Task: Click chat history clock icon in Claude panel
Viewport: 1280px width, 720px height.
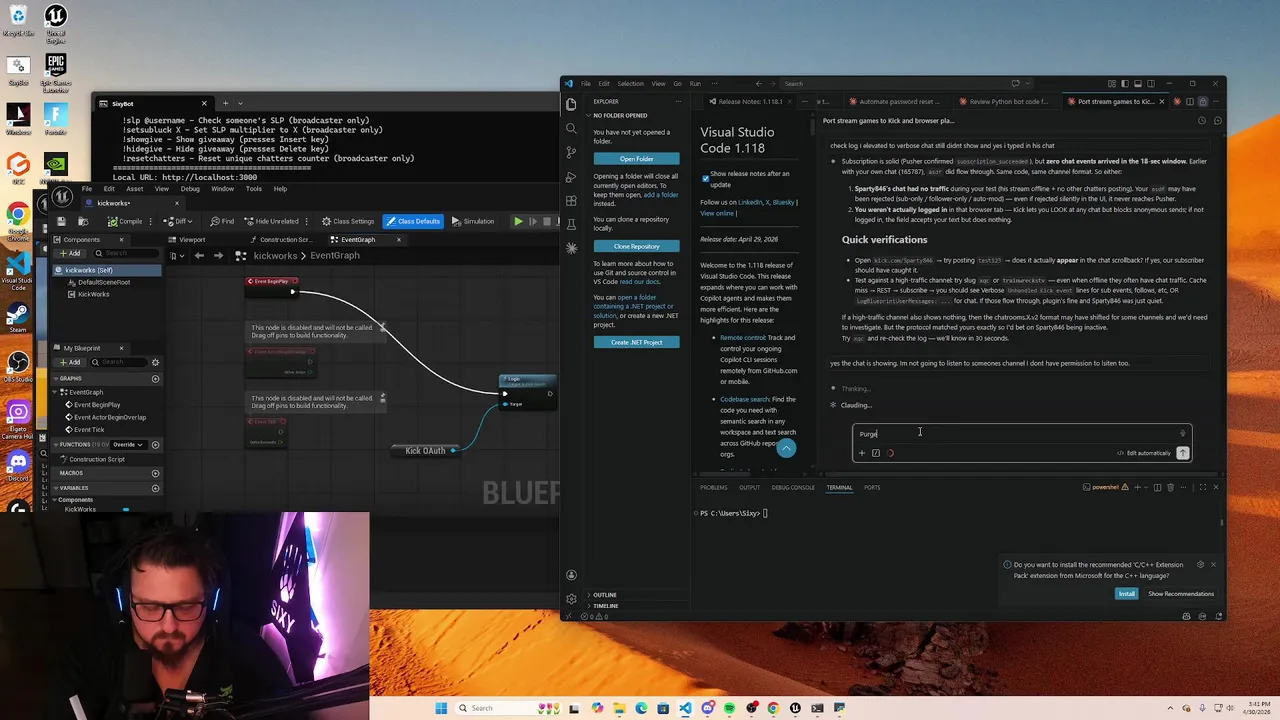Action: [1201, 120]
